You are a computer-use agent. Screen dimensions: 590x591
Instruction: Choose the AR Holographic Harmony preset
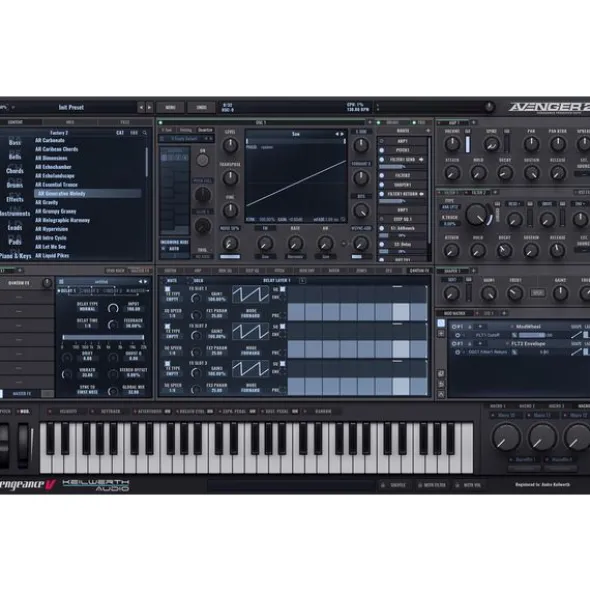pos(63,220)
